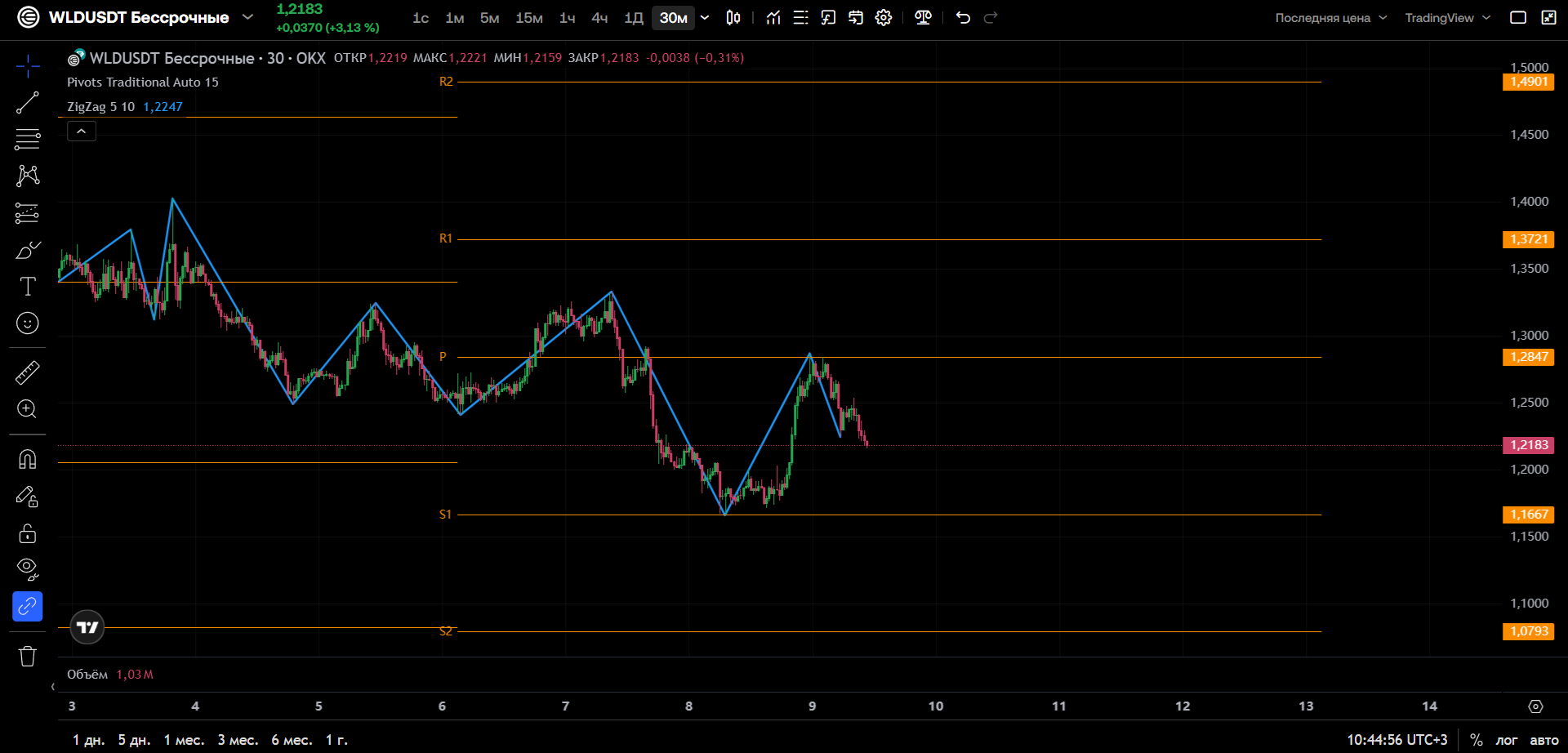Set the range to 3 мес.
Image resolution: width=1568 pixels, height=753 pixels.
[x=238, y=740]
